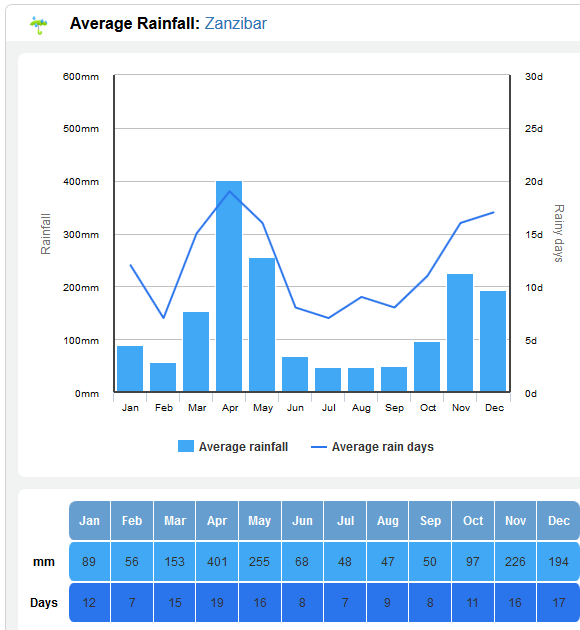Click the 194 mm value for December

(x=559, y=561)
